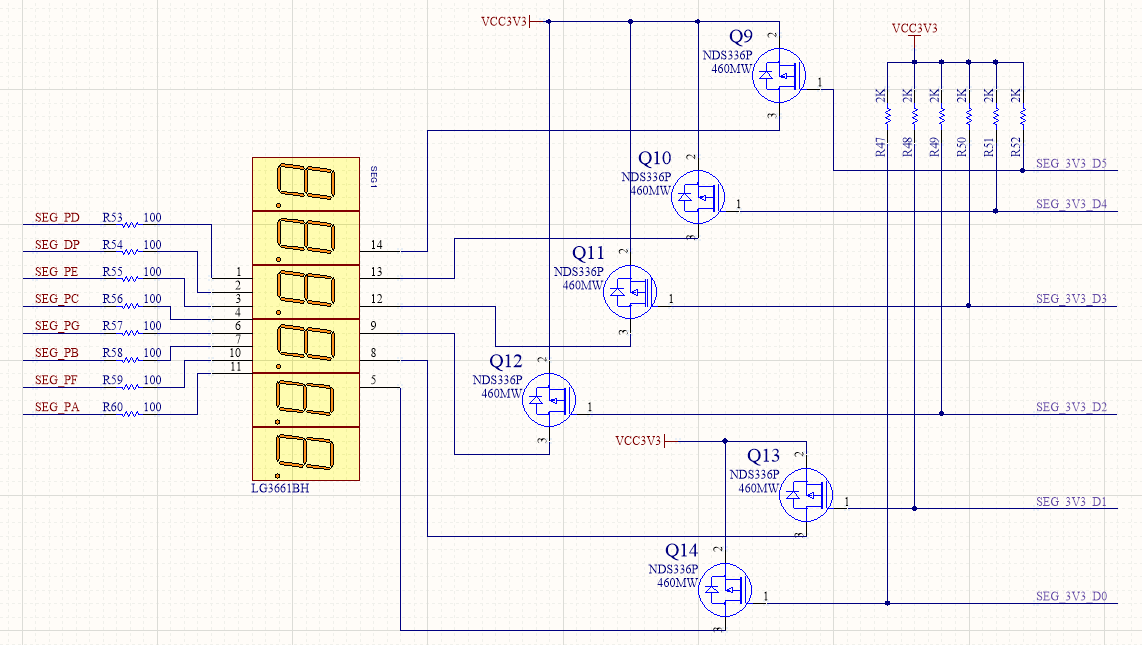The height and width of the screenshot is (645, 1142).
Task: Click the SEG_3V3_D2 net label
Action: pos(1071,407)
